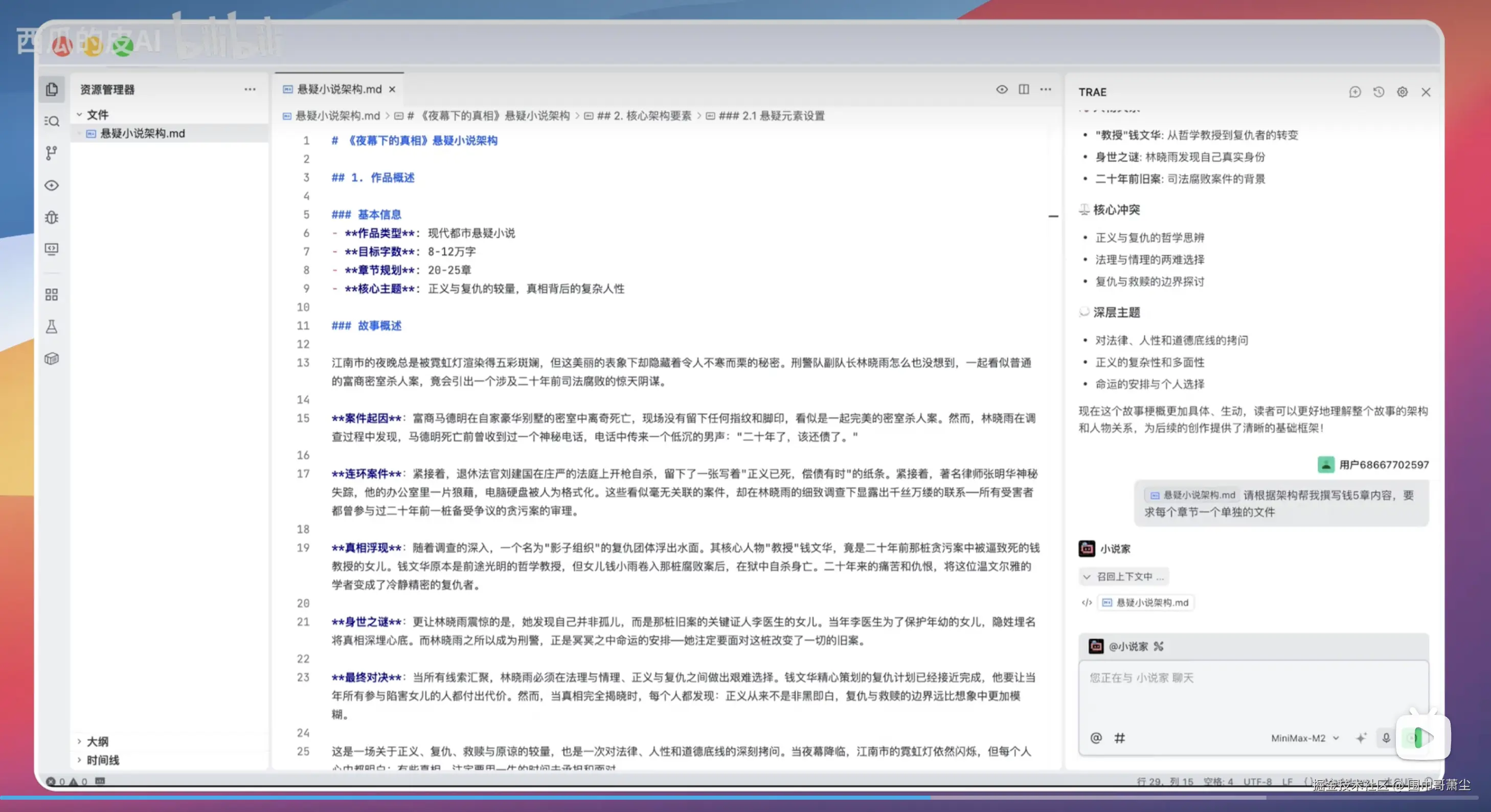
Task: Open Explorer panel more actions ellipsis
Action: click(250, 89)
